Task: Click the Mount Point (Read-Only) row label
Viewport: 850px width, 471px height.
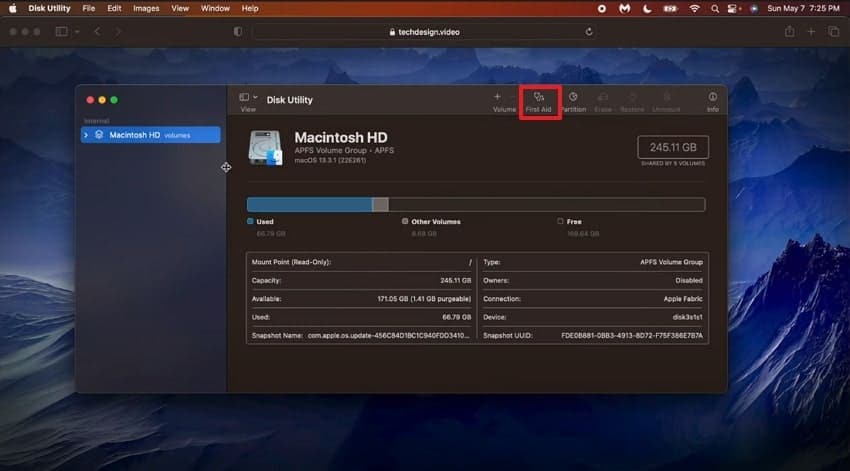Action: (291, 262)
